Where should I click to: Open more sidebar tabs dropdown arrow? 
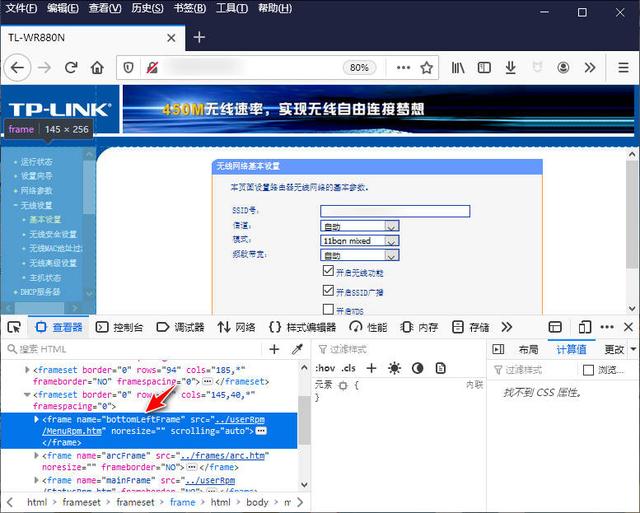(633, 349)
